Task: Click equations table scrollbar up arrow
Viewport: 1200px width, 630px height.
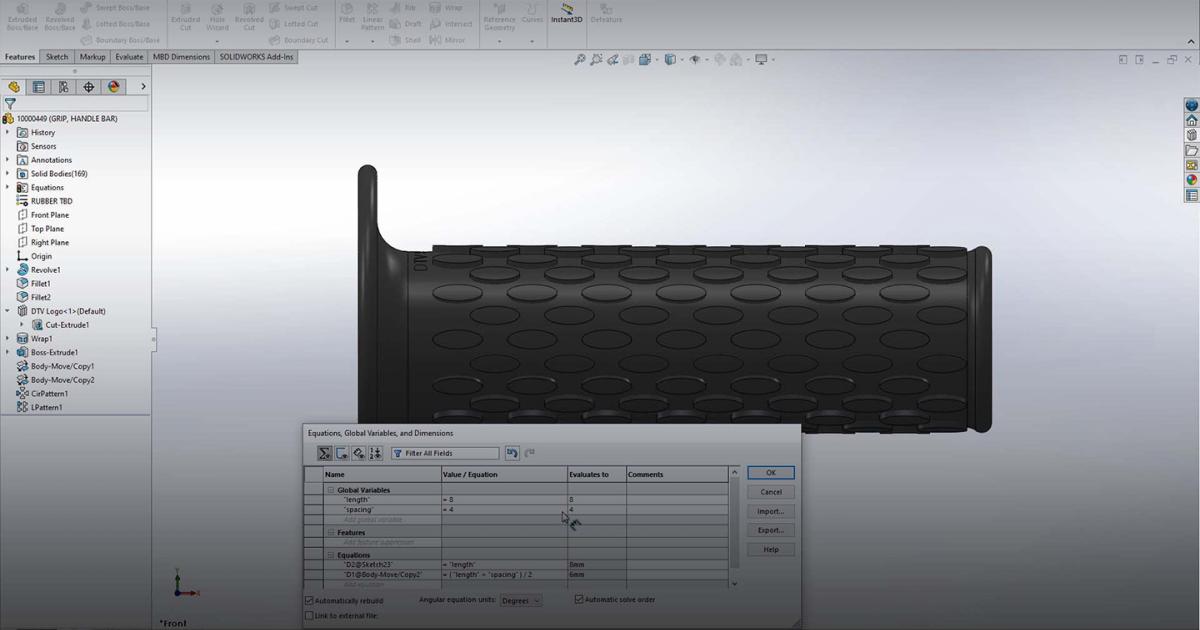Action: [x=734, y=472]
